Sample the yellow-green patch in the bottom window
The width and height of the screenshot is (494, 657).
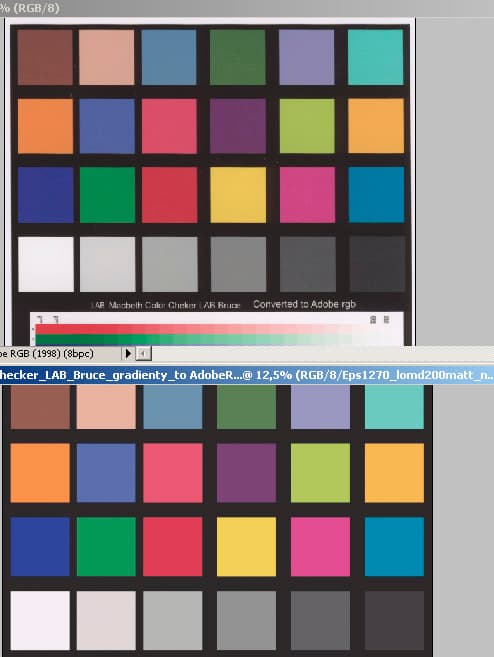(x=320, y=473)
